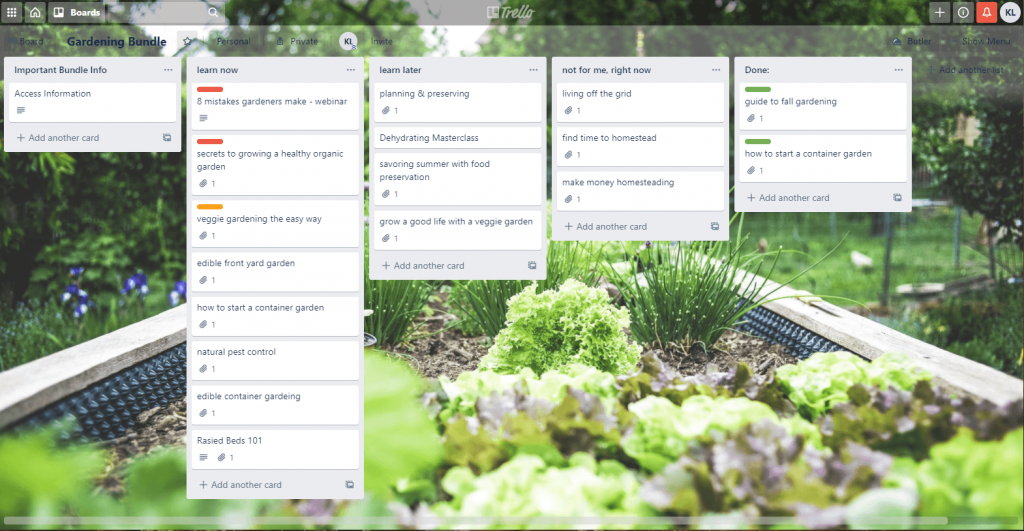Click the Done: list title
The width and height of the screenshot is (1024, 531).
pos(757,70)
